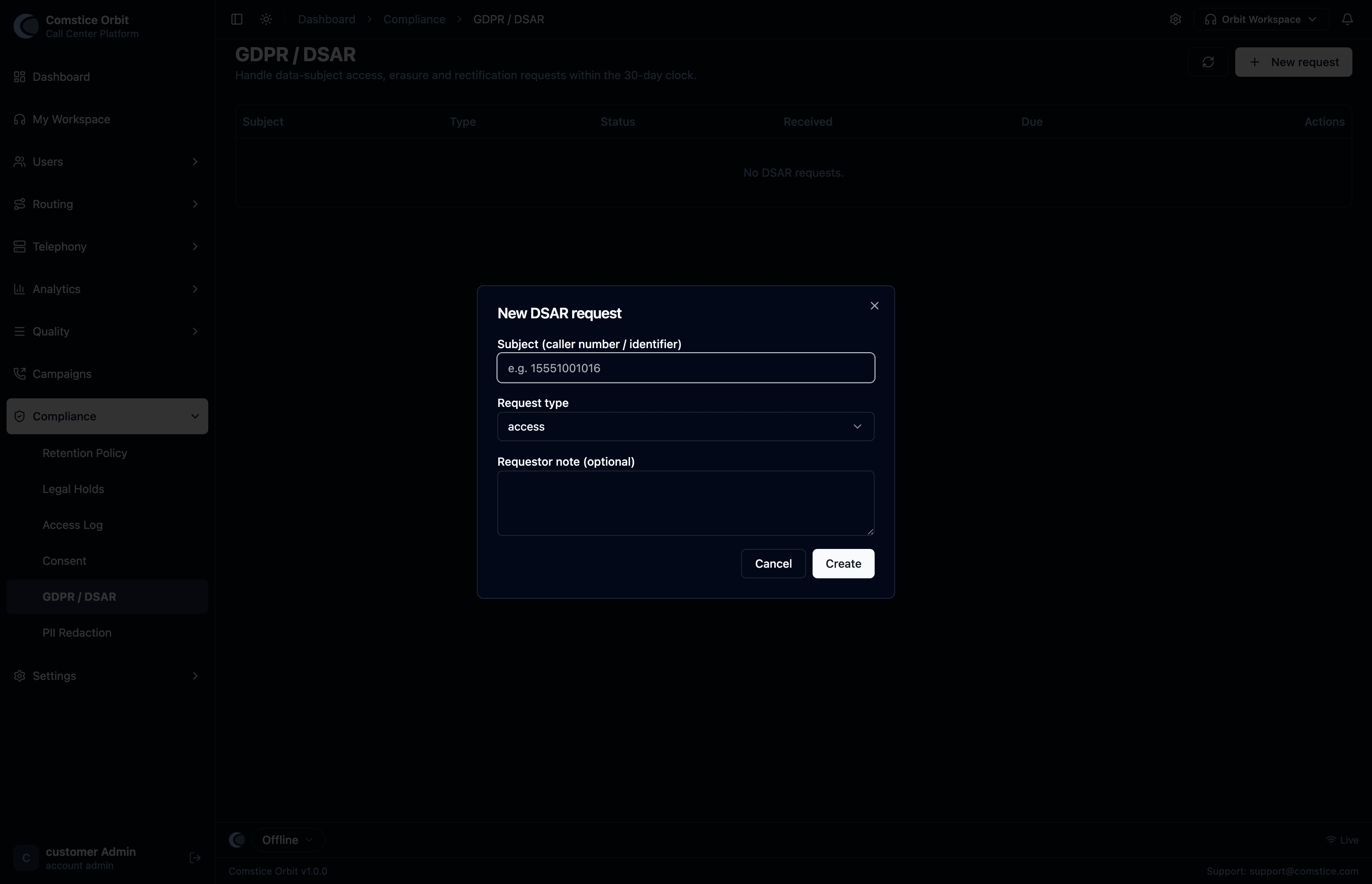Click the 'No DSAR requests.' message
This screenshot has width=1372, height=884.
(x=793, y=173)
